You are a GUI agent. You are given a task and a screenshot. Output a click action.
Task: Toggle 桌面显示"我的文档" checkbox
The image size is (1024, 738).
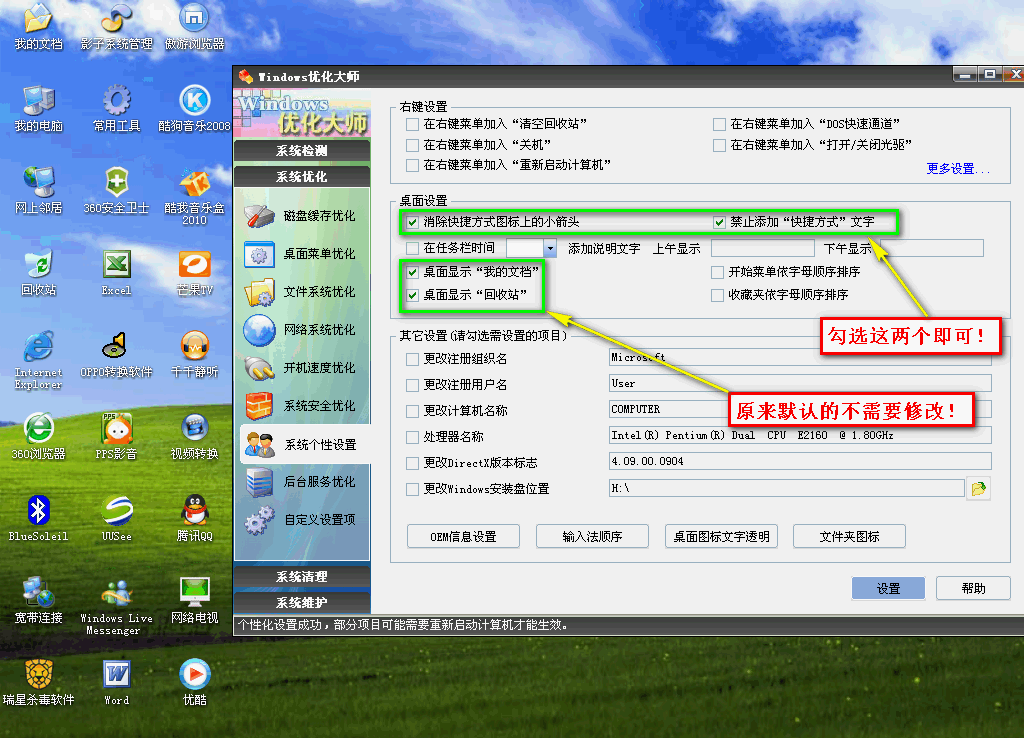point(412,272)
